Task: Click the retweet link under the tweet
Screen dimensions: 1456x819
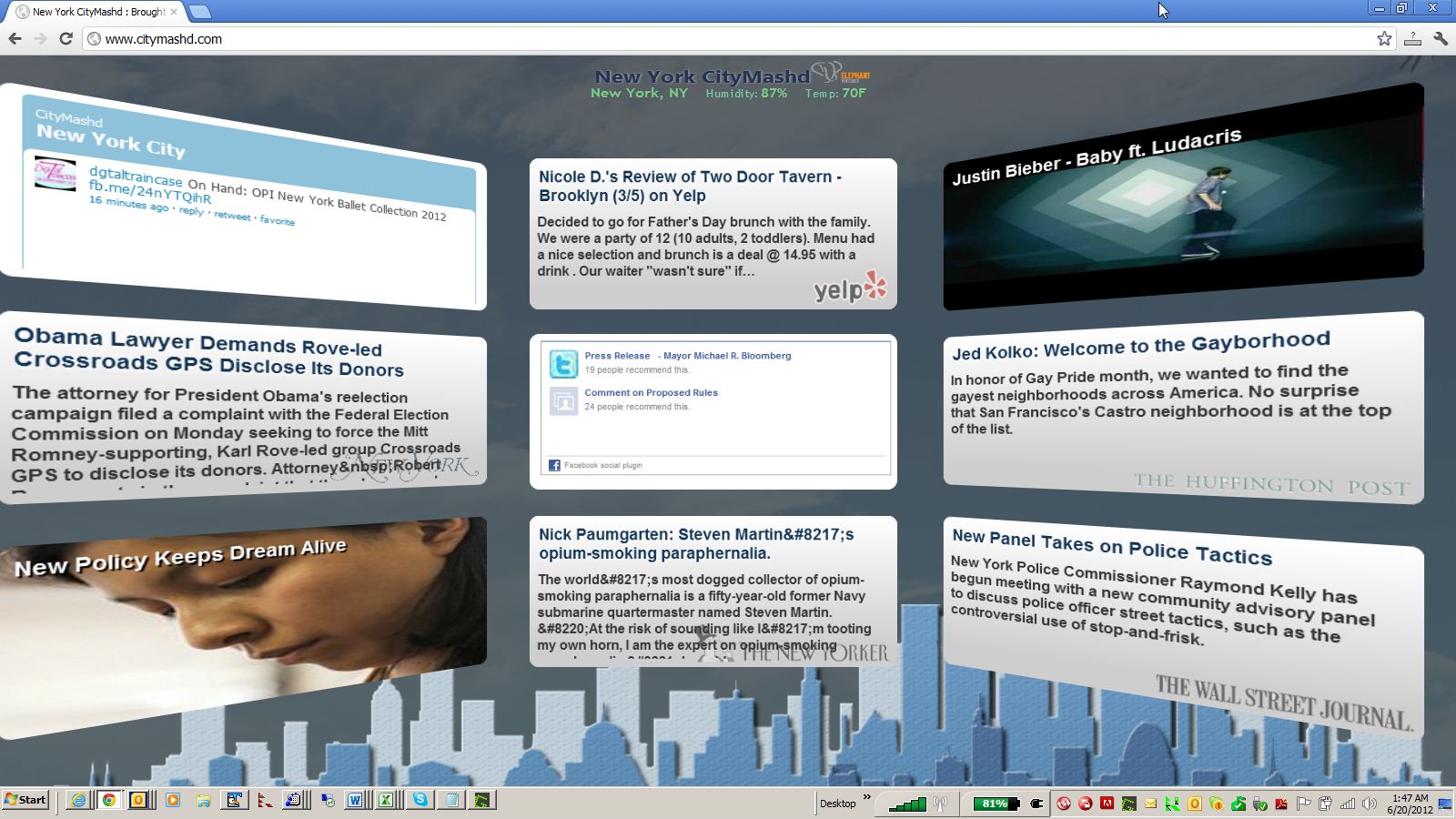Action: [232, 216]
